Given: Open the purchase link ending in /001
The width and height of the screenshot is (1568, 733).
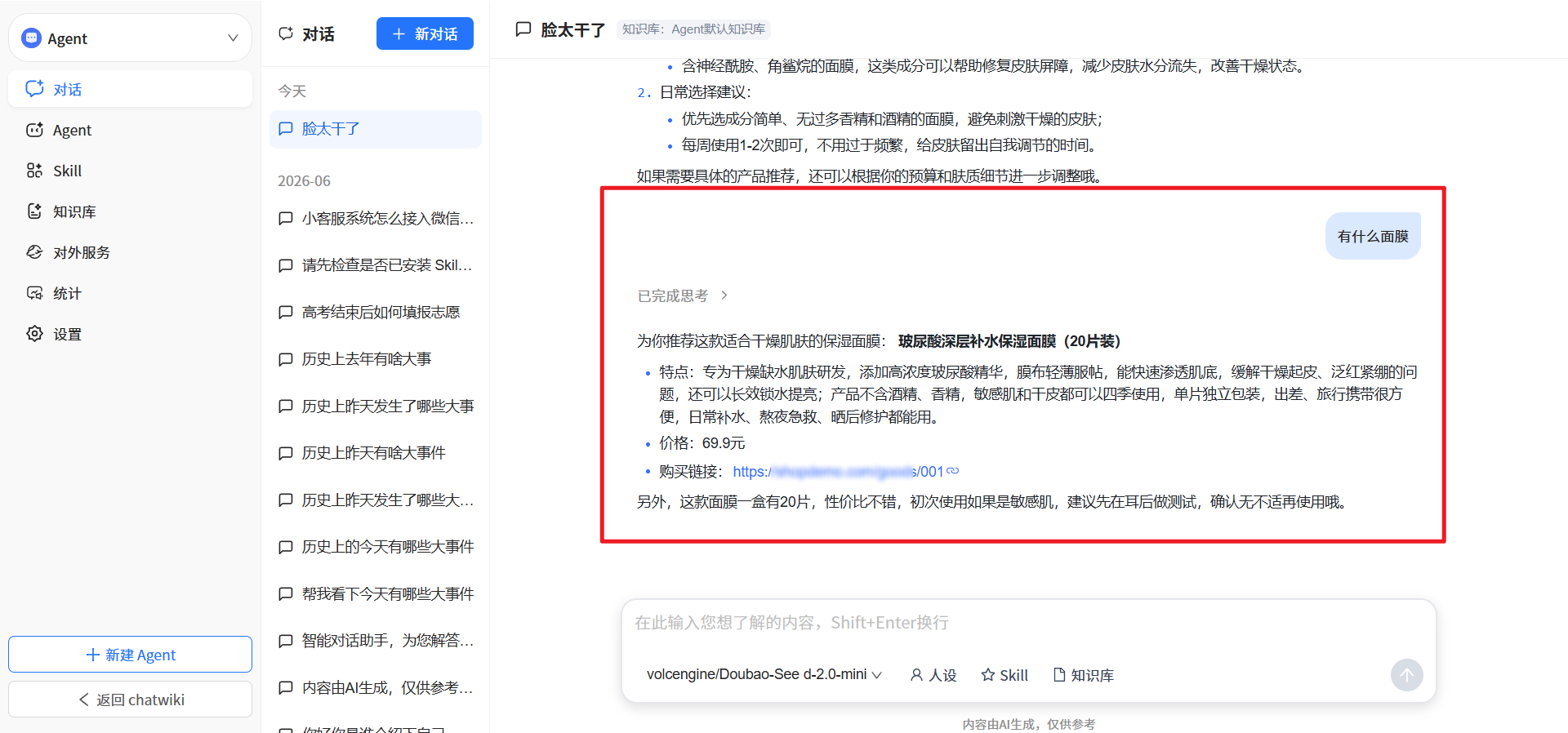Looking at the screenshot, I should 838,471.
